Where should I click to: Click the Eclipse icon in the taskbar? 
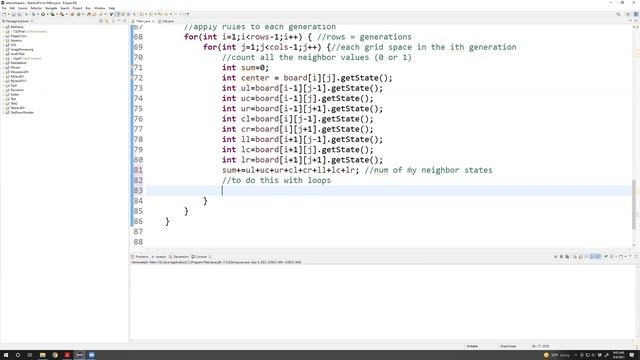(x=79, y=355)
